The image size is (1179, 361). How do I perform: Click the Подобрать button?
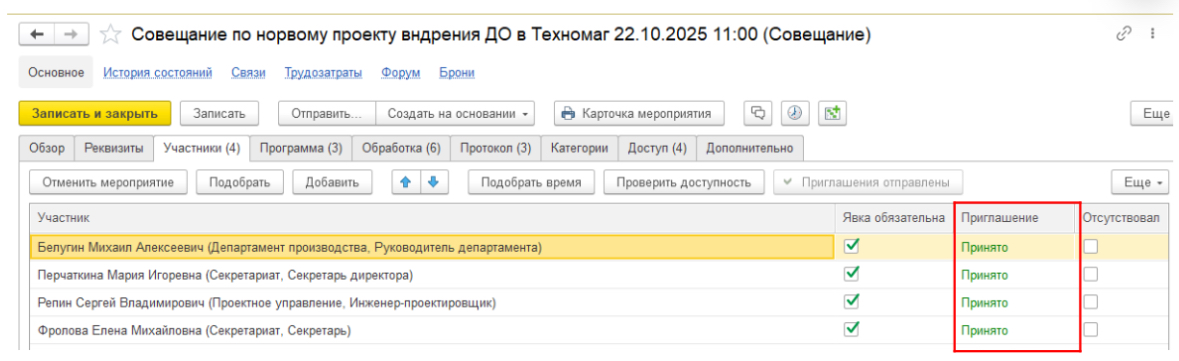240,182
